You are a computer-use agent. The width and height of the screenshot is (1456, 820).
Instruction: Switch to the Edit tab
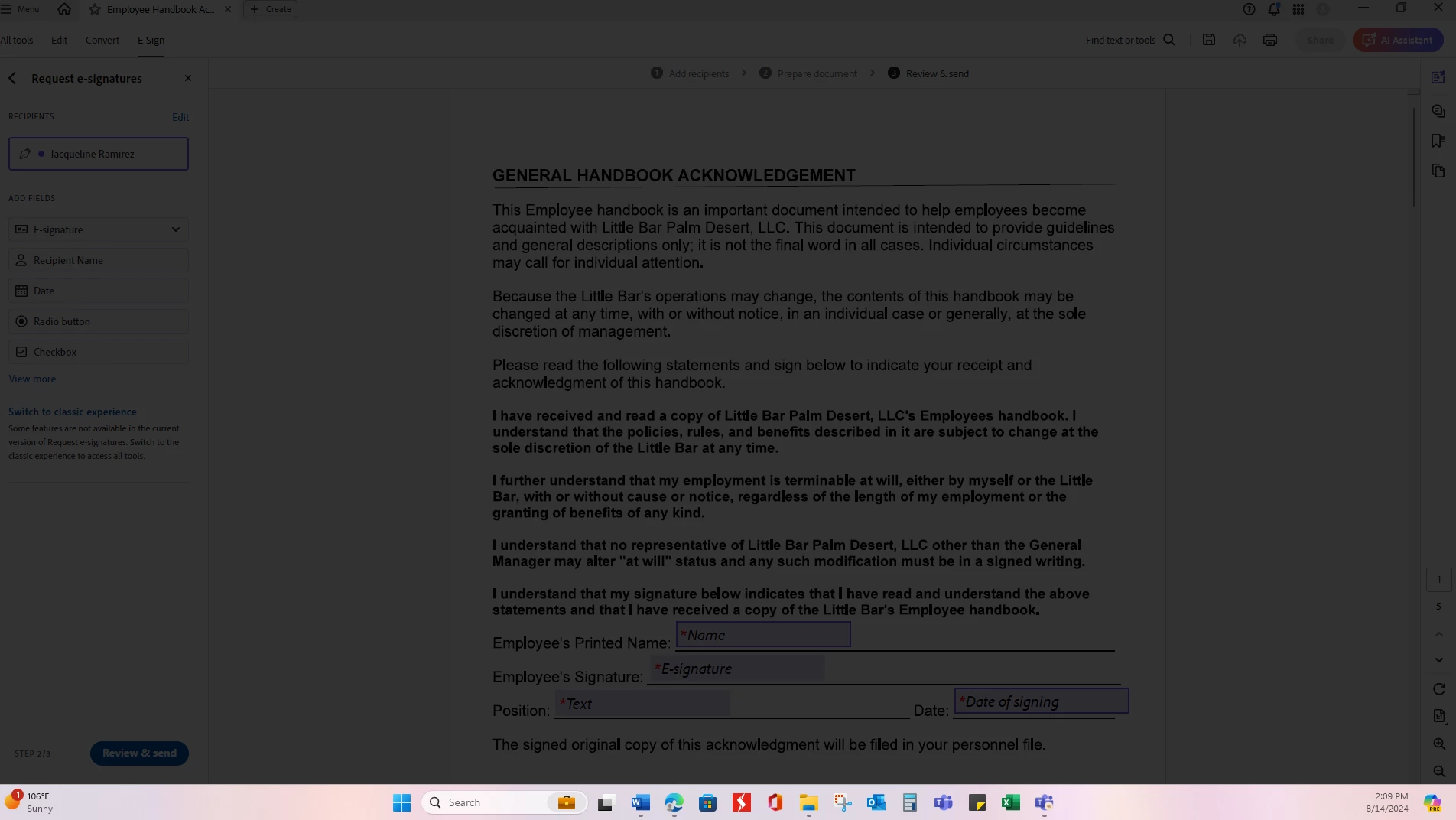click(x=59, y=40)
